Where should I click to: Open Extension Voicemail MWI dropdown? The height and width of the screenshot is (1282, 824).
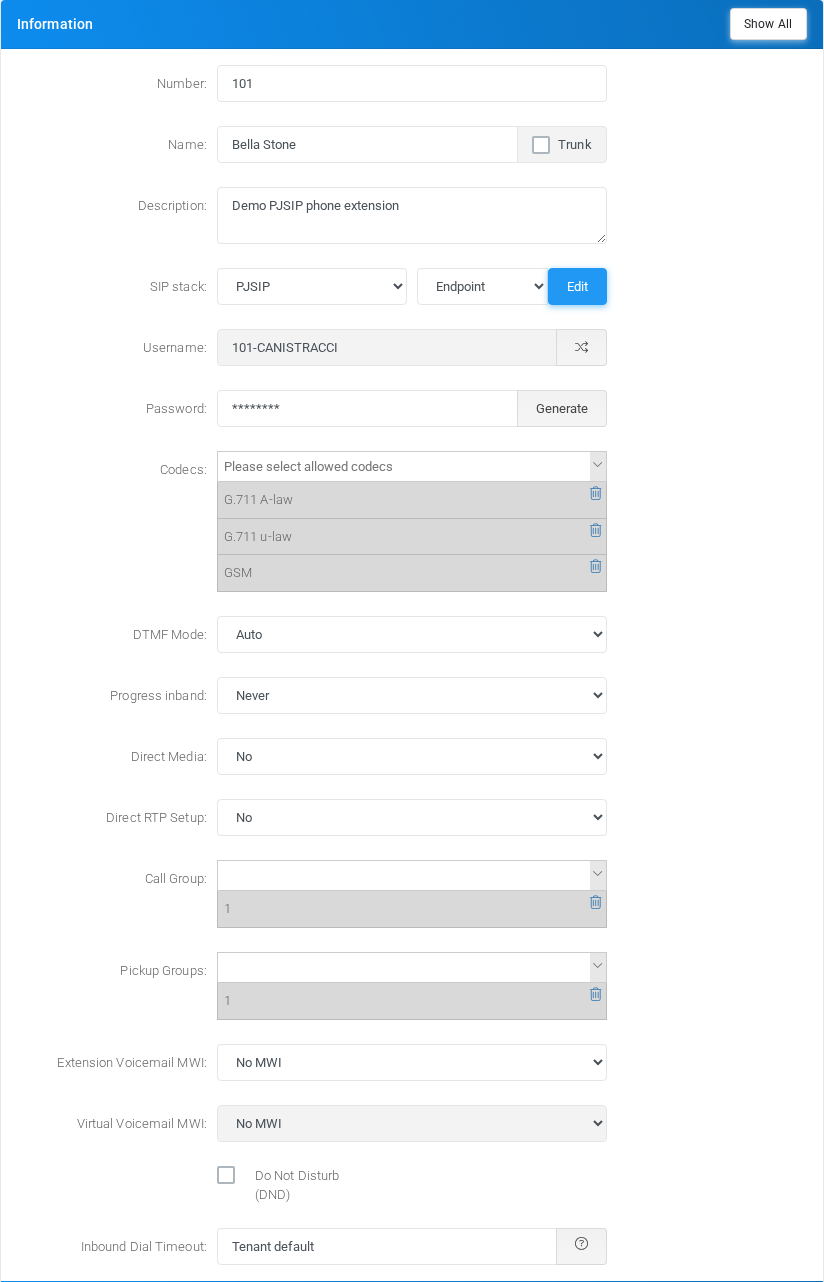click(412, 1062)
